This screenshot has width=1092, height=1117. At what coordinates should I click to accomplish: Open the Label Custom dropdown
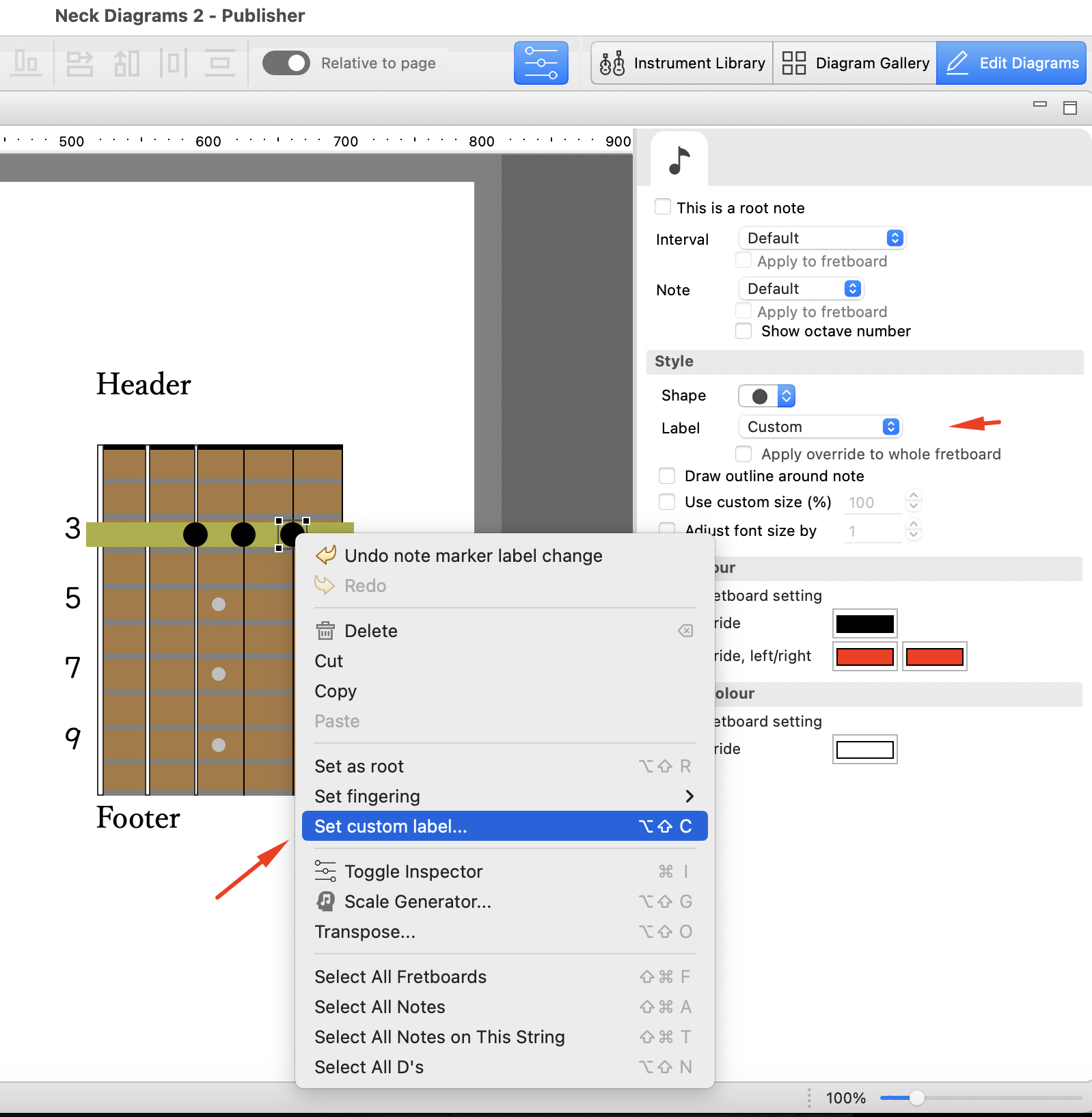click(820, 427)
